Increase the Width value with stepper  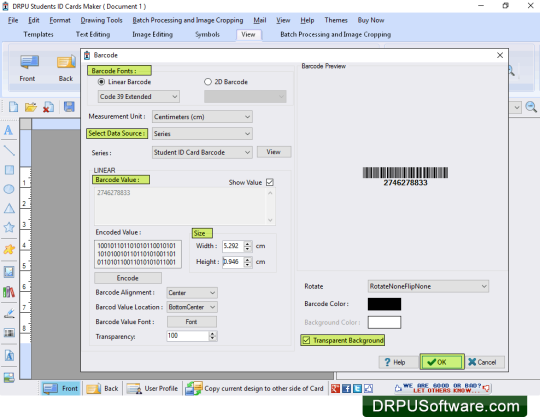pos(248,243)
